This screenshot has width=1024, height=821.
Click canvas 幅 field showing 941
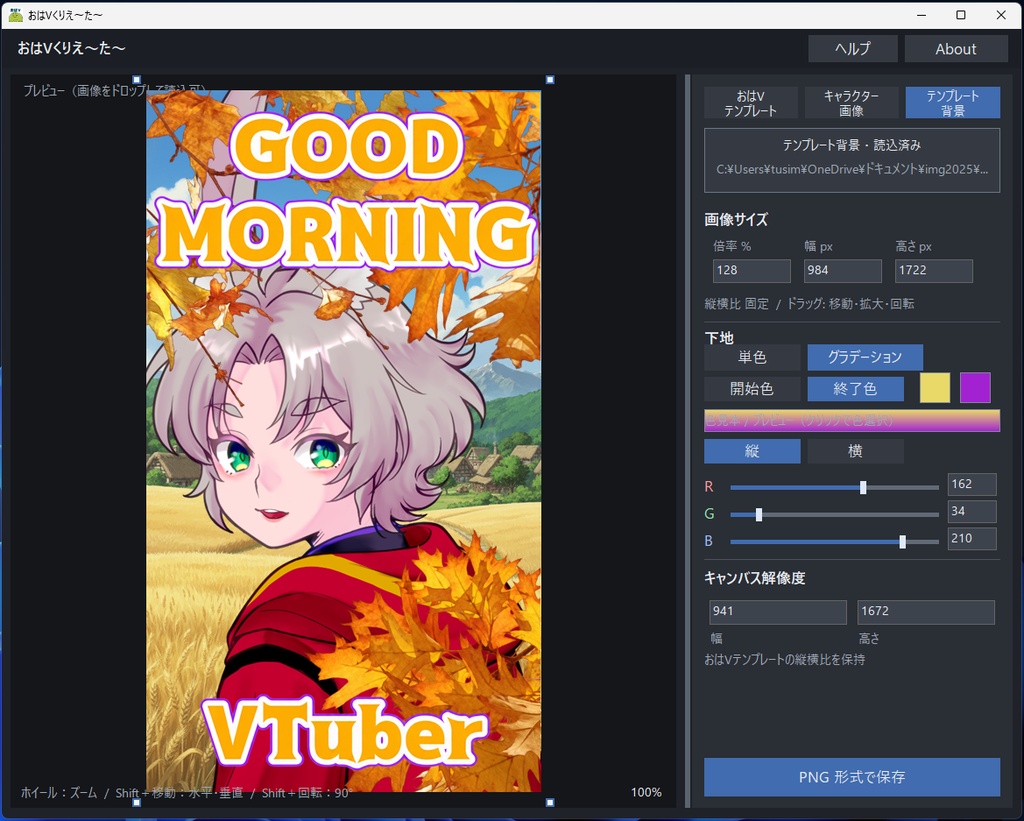point(778,612)
